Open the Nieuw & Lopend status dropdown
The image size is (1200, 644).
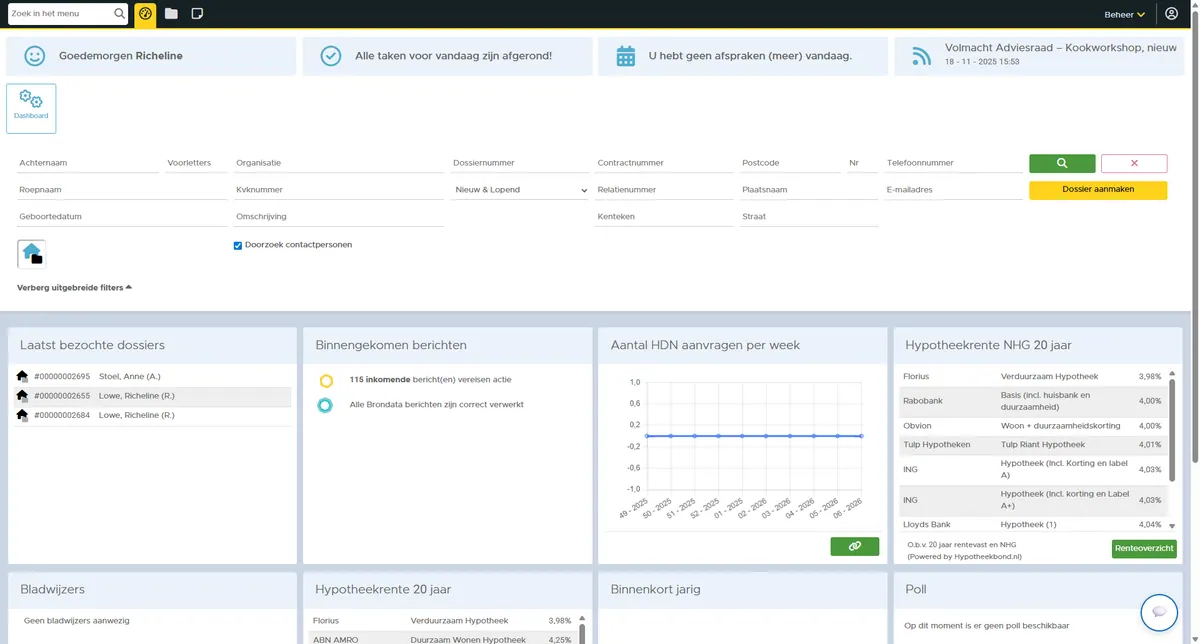520,189
